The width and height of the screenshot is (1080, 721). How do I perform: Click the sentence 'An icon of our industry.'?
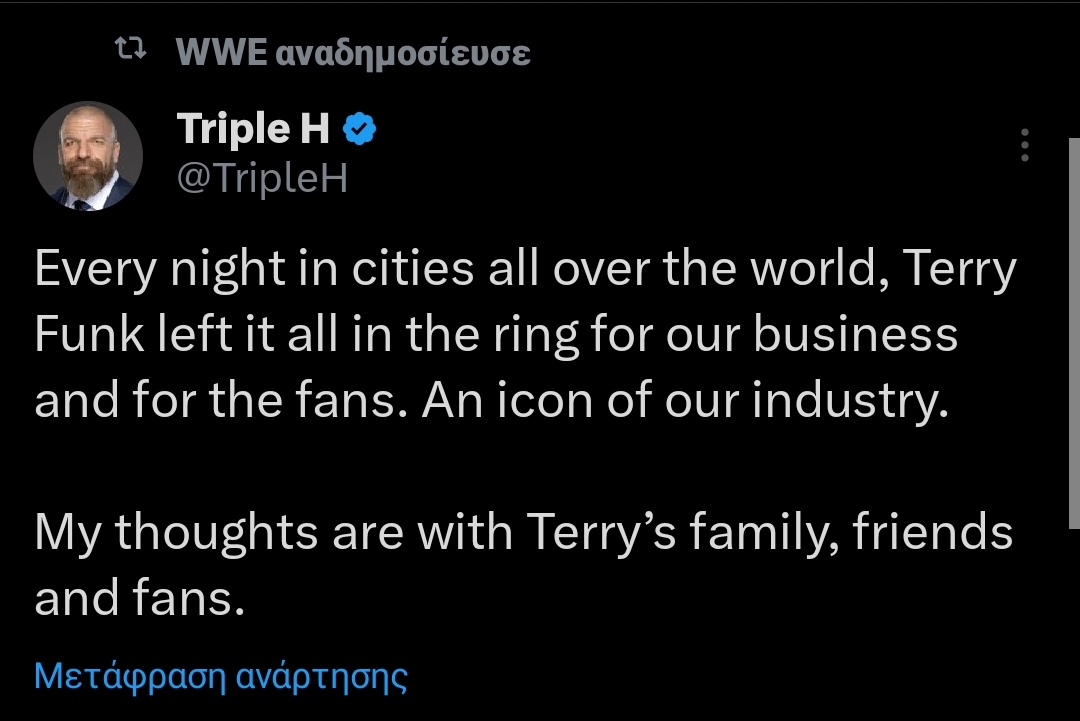[685, 400]
